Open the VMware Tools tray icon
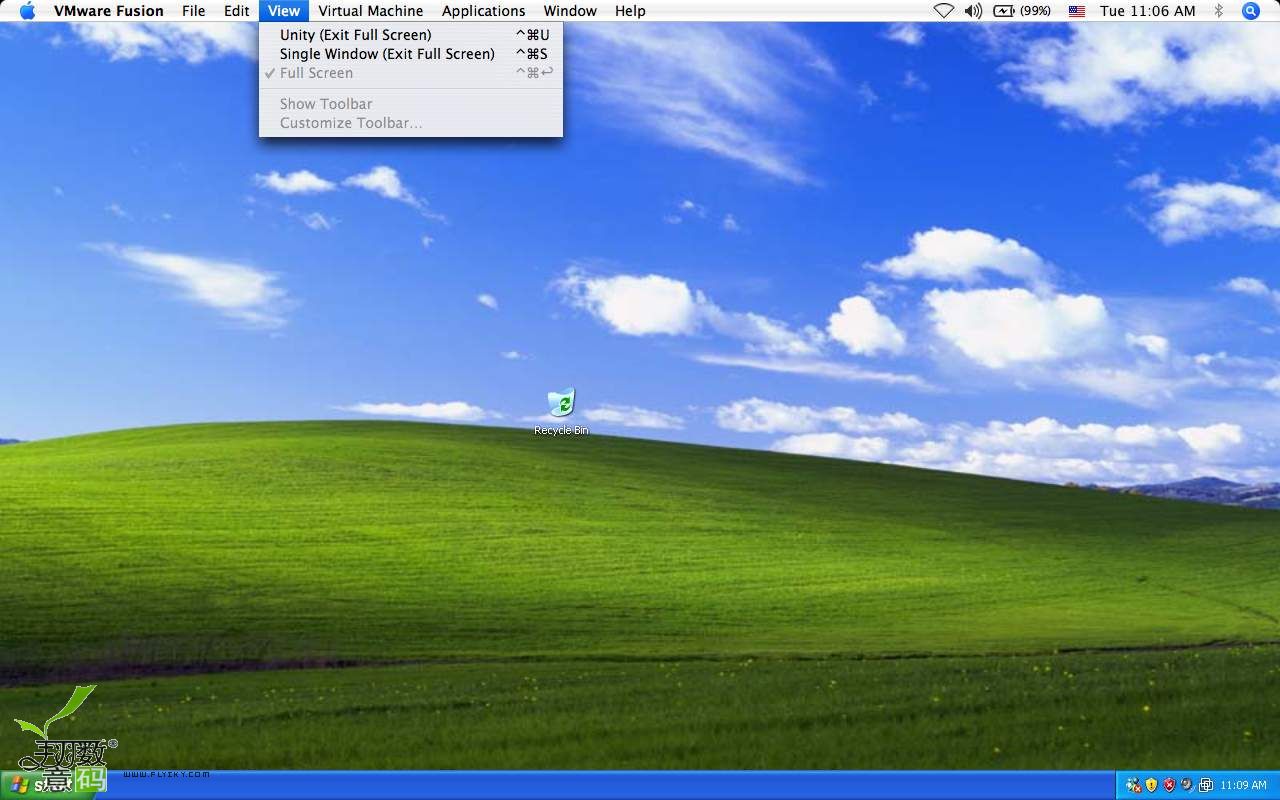The height and width of the screenshot is (800, 1280). [1205, 785]
